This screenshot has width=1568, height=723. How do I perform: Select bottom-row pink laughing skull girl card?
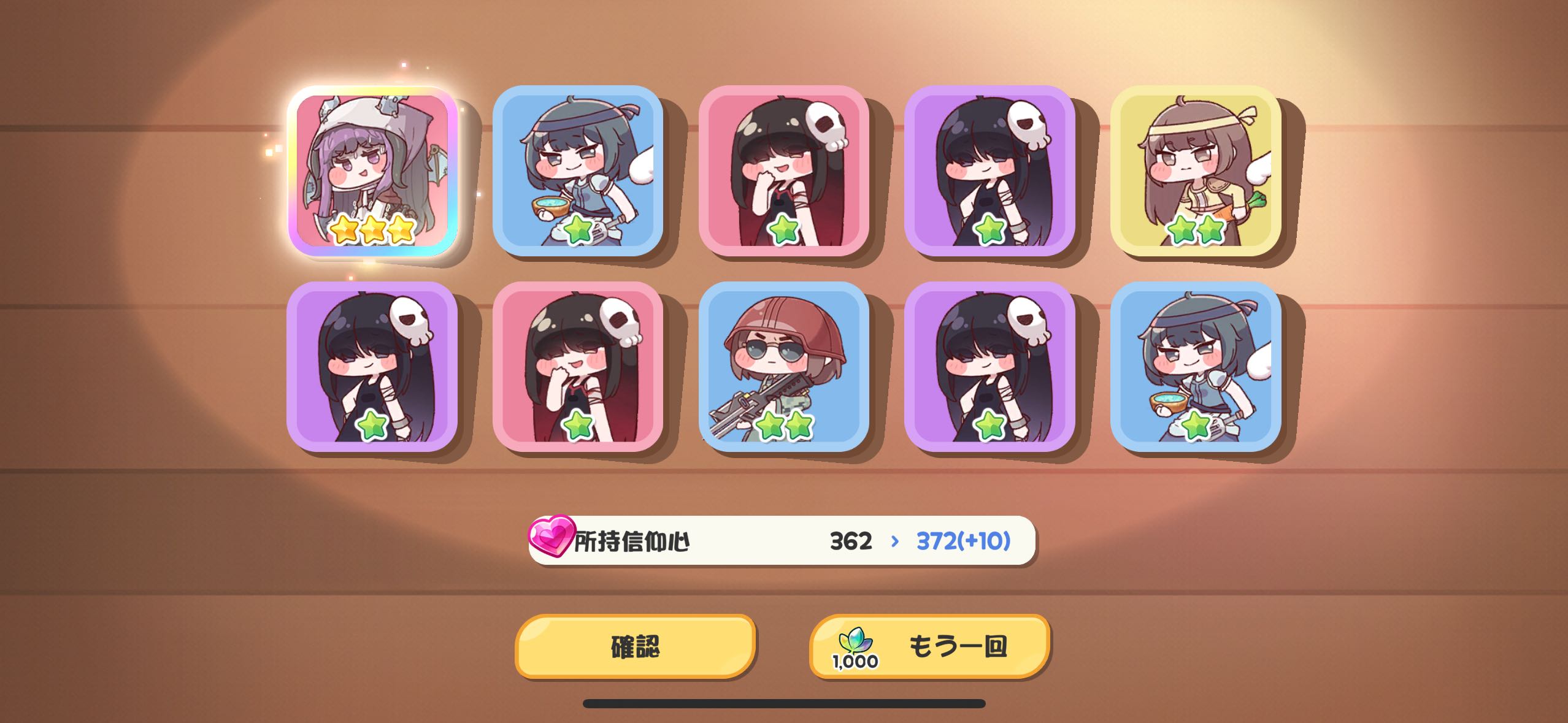pos(578,367)
